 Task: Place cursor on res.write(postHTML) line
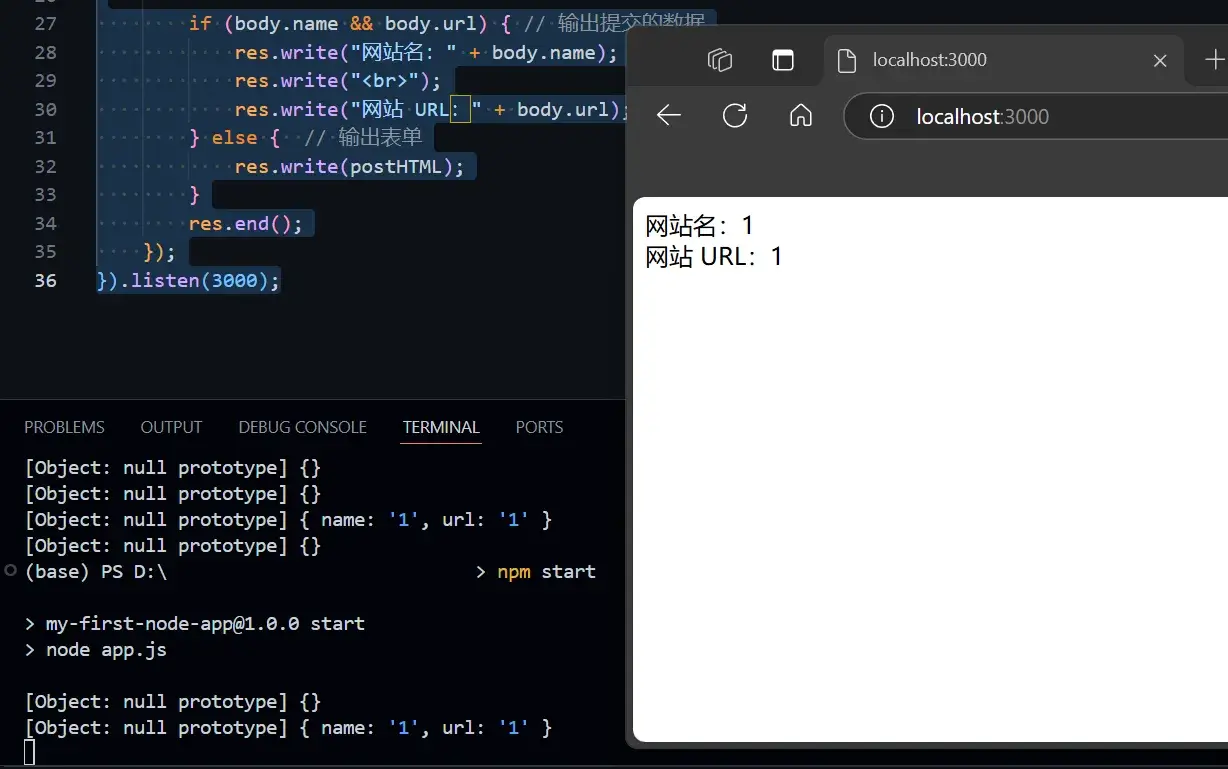click(349, 166)
